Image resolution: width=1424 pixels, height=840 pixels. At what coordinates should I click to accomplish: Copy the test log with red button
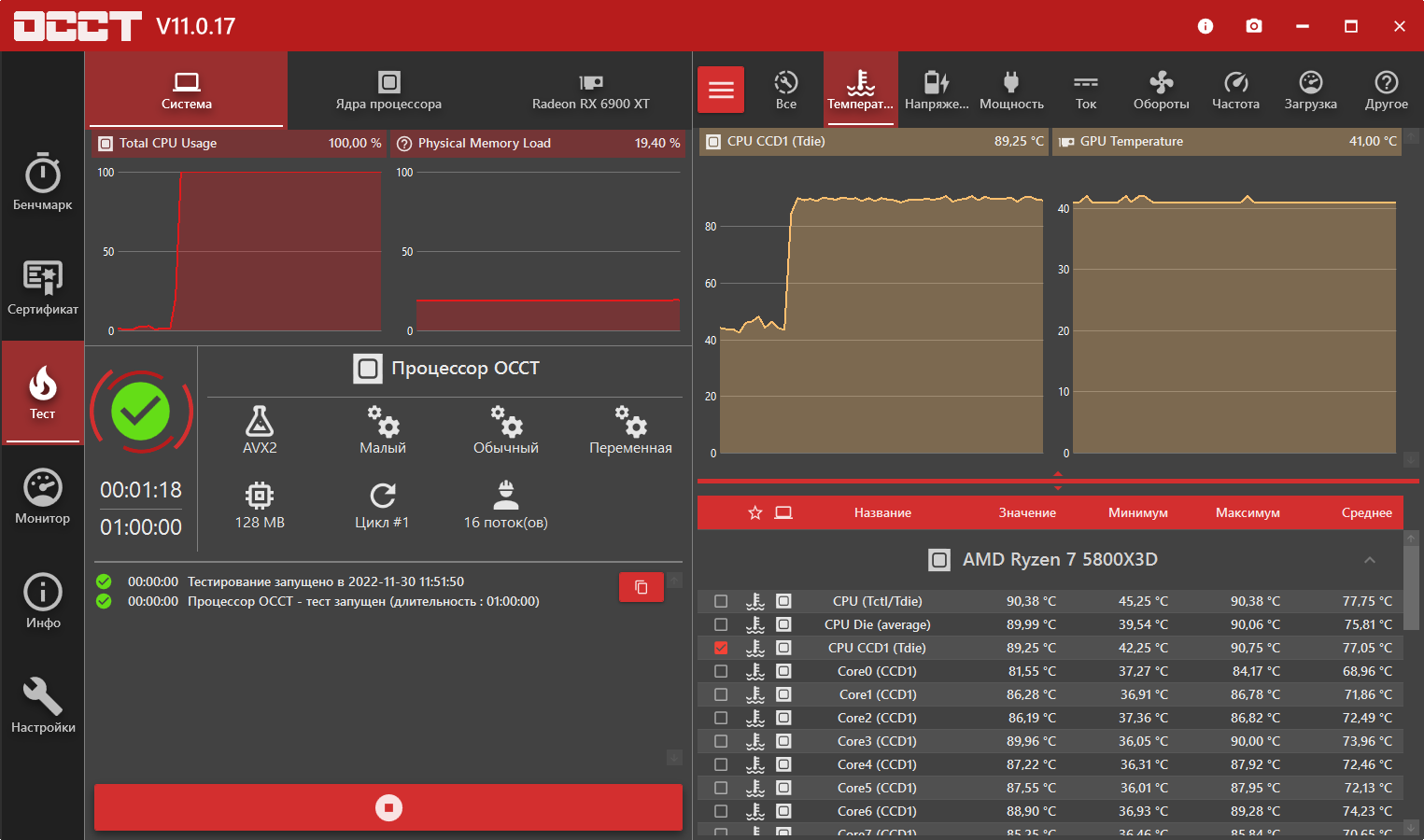pos(642,587)
